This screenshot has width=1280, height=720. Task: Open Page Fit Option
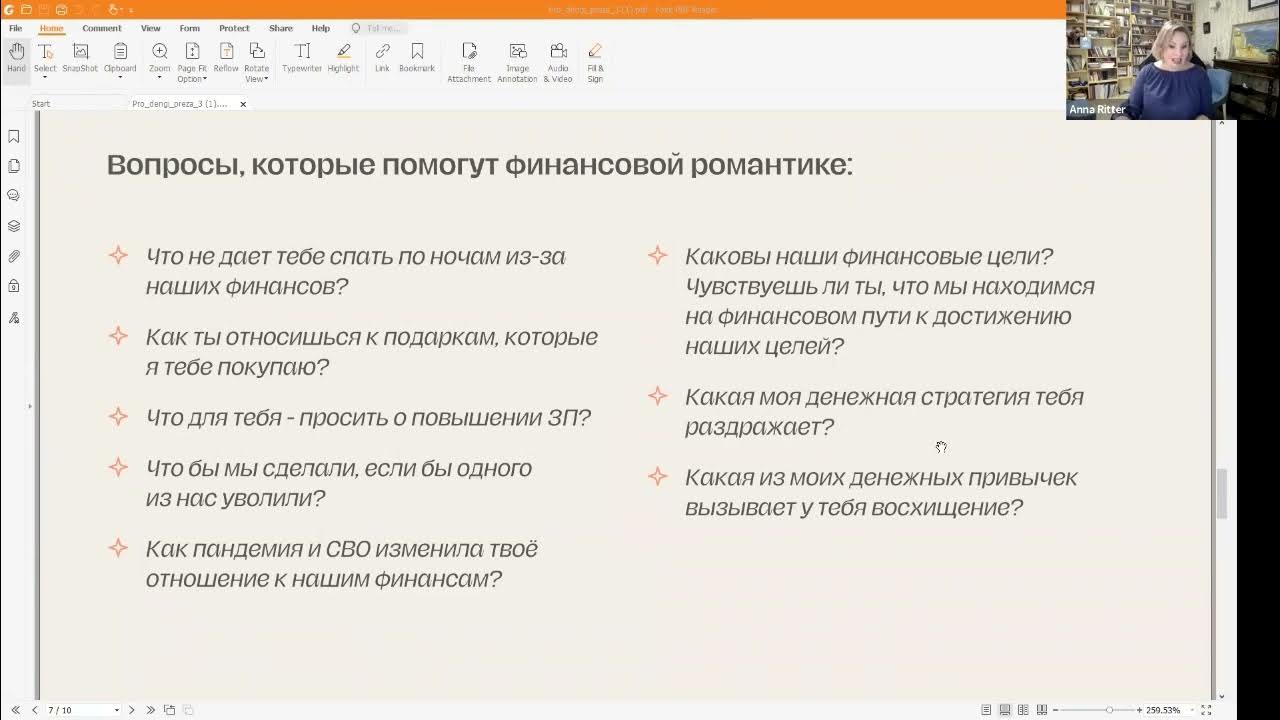pyautogui.click(x=192, y=62)
